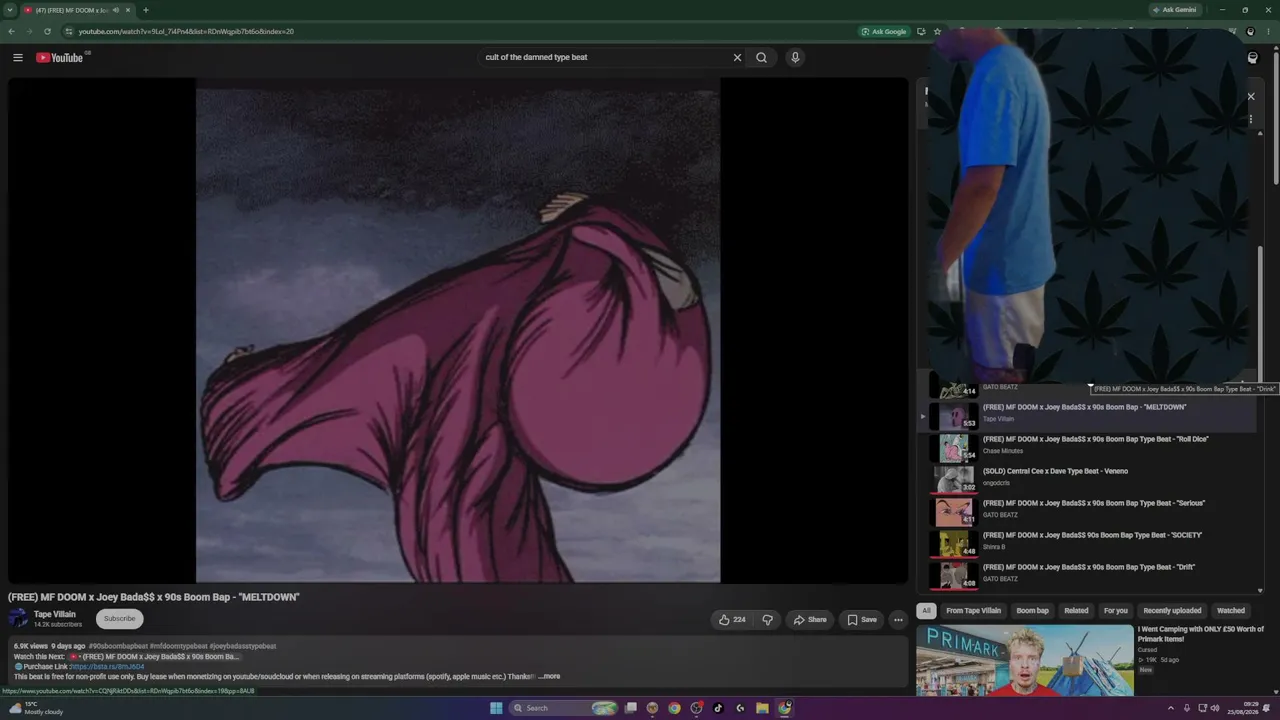Open the #mfdoomtypebeat hashtag
The height and width of the screenshot is (720, 1280).
pyautogui.click(x=179, y=646)
